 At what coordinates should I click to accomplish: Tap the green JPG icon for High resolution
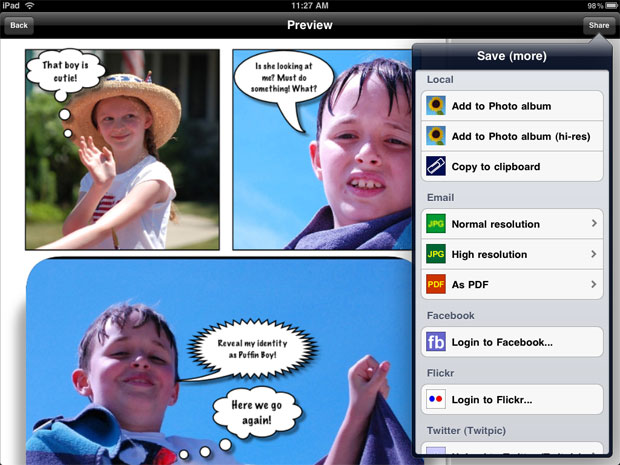436,254
